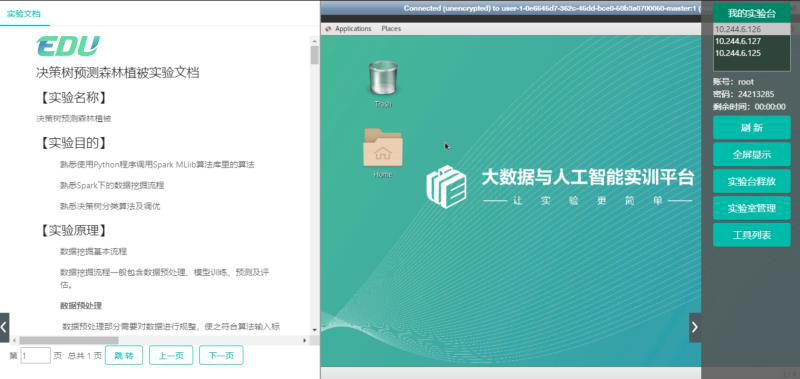
Task: Focus the page number input field
Action: point(35,355)
